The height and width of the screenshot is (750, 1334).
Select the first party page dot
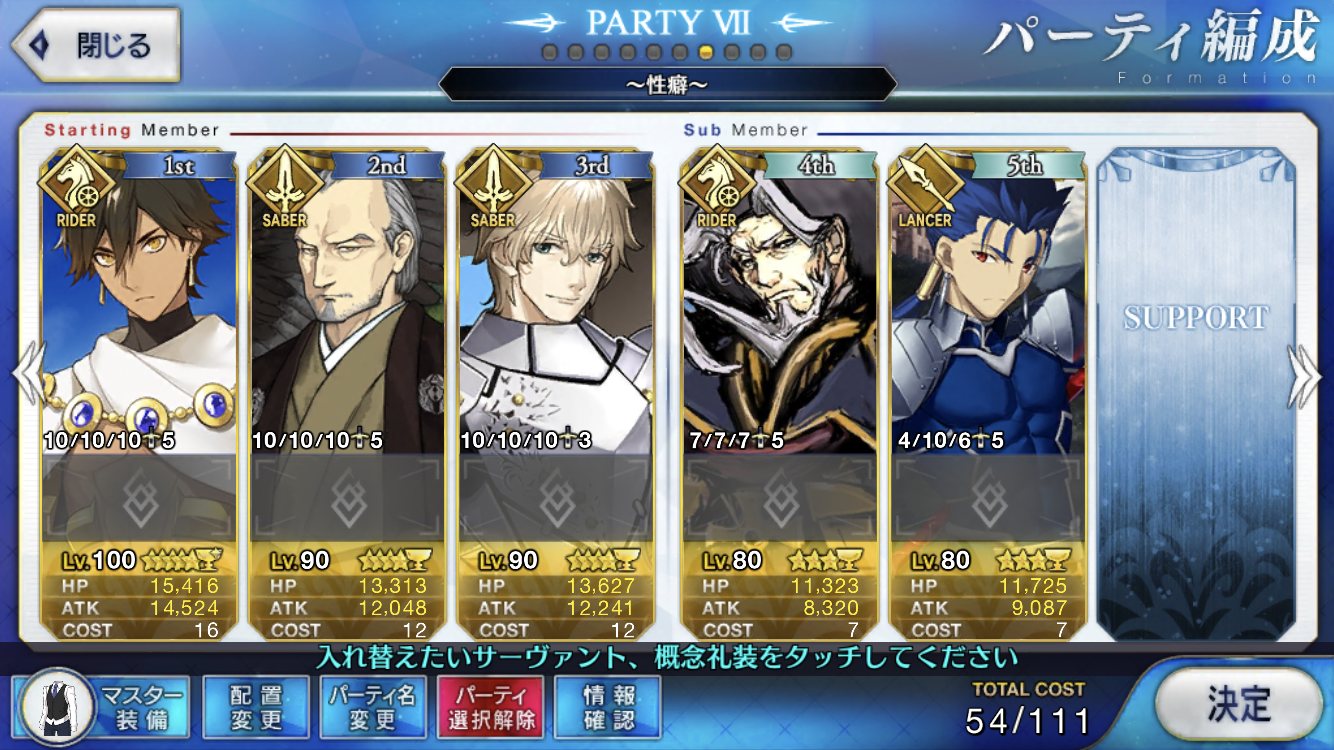pos(550,51)
